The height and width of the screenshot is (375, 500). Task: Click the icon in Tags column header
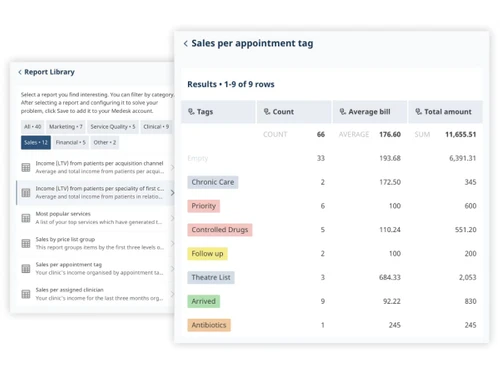tap(191, 112)
